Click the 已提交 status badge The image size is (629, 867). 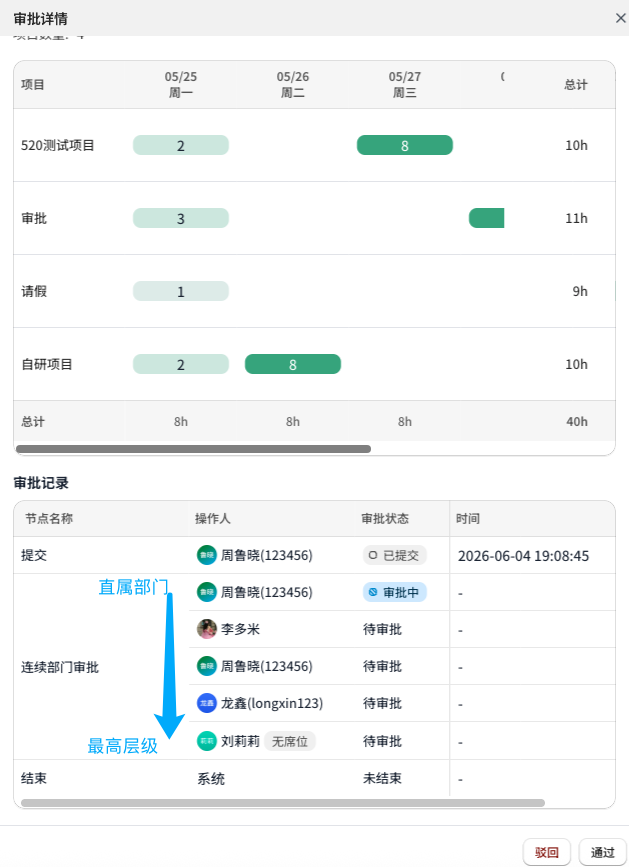click(x=395, y=555)
